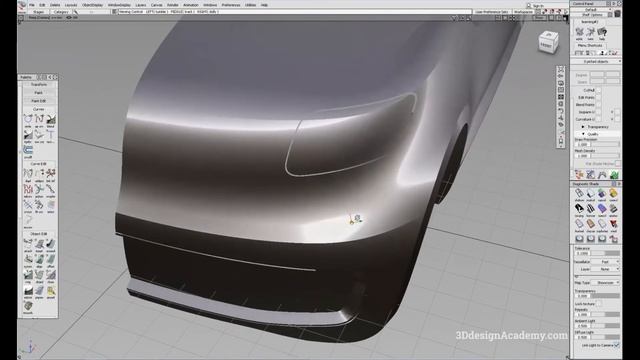This screenshot has height=360, width=640.
Task: Open the Render menu
Action: 173,5
